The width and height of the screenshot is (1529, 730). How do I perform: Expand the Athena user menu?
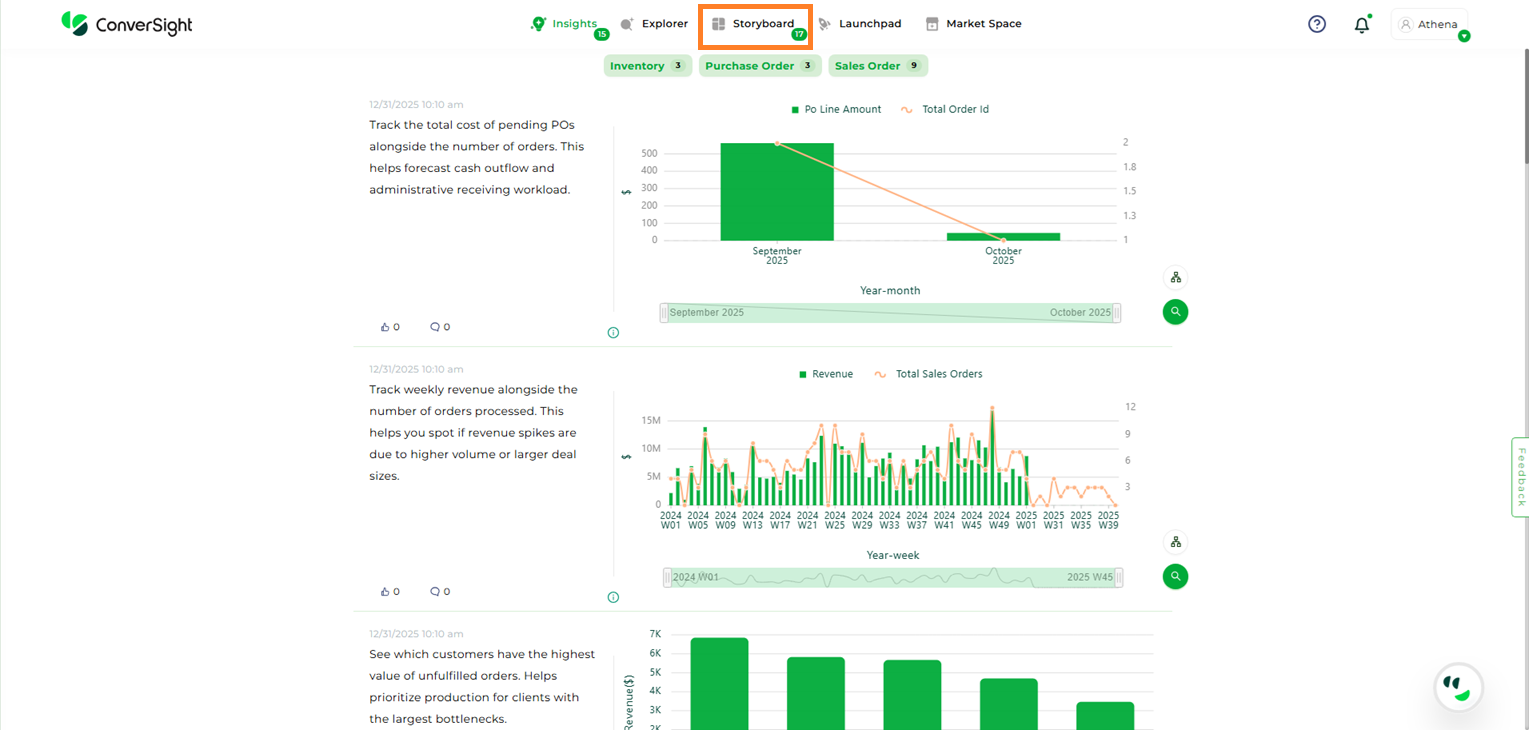coord(1429,25)
